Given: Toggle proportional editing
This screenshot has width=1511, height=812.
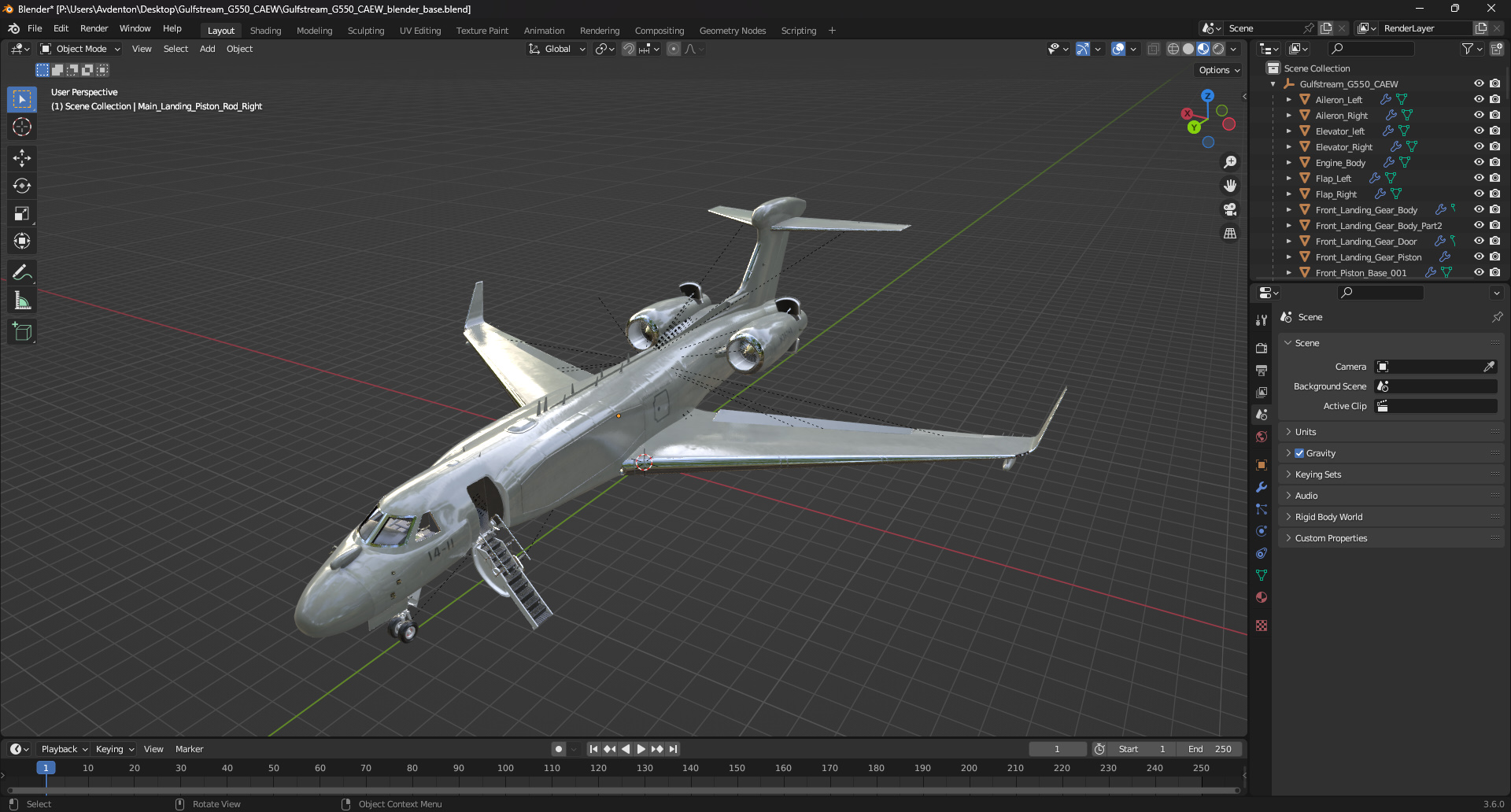Looking at the screenshot, I should point(674,49).
